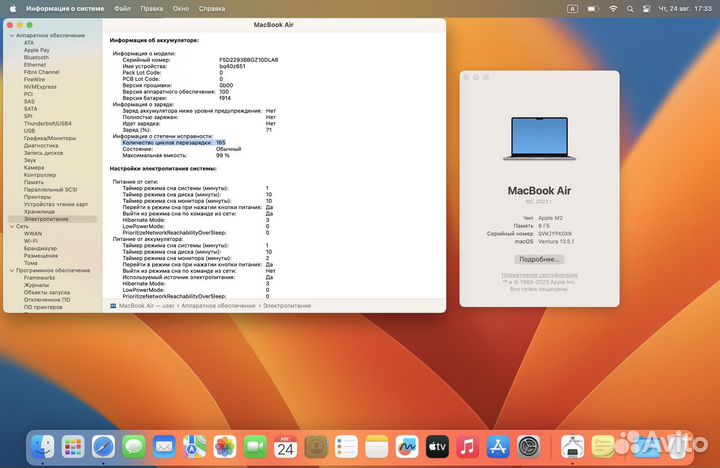720x468 pixels.
Task: Open the Calendar showing 24 in the Dock
Action: 286,446
